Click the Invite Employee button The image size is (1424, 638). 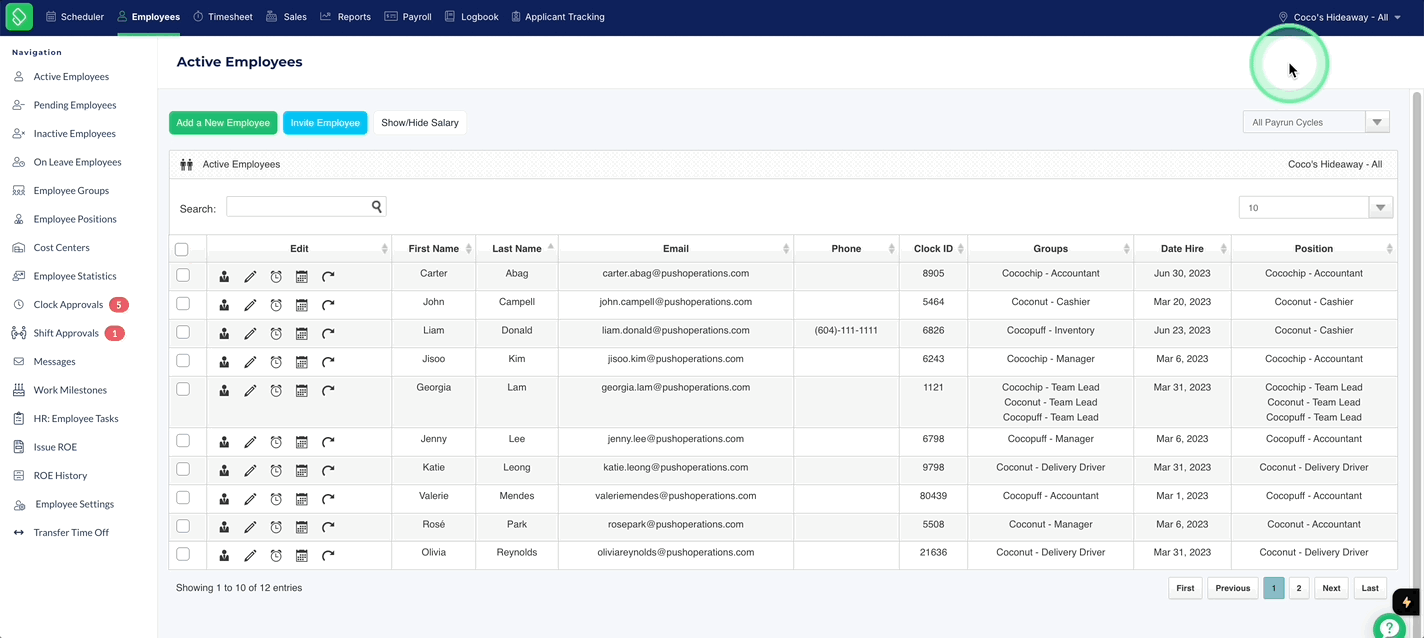click(325, 123)
